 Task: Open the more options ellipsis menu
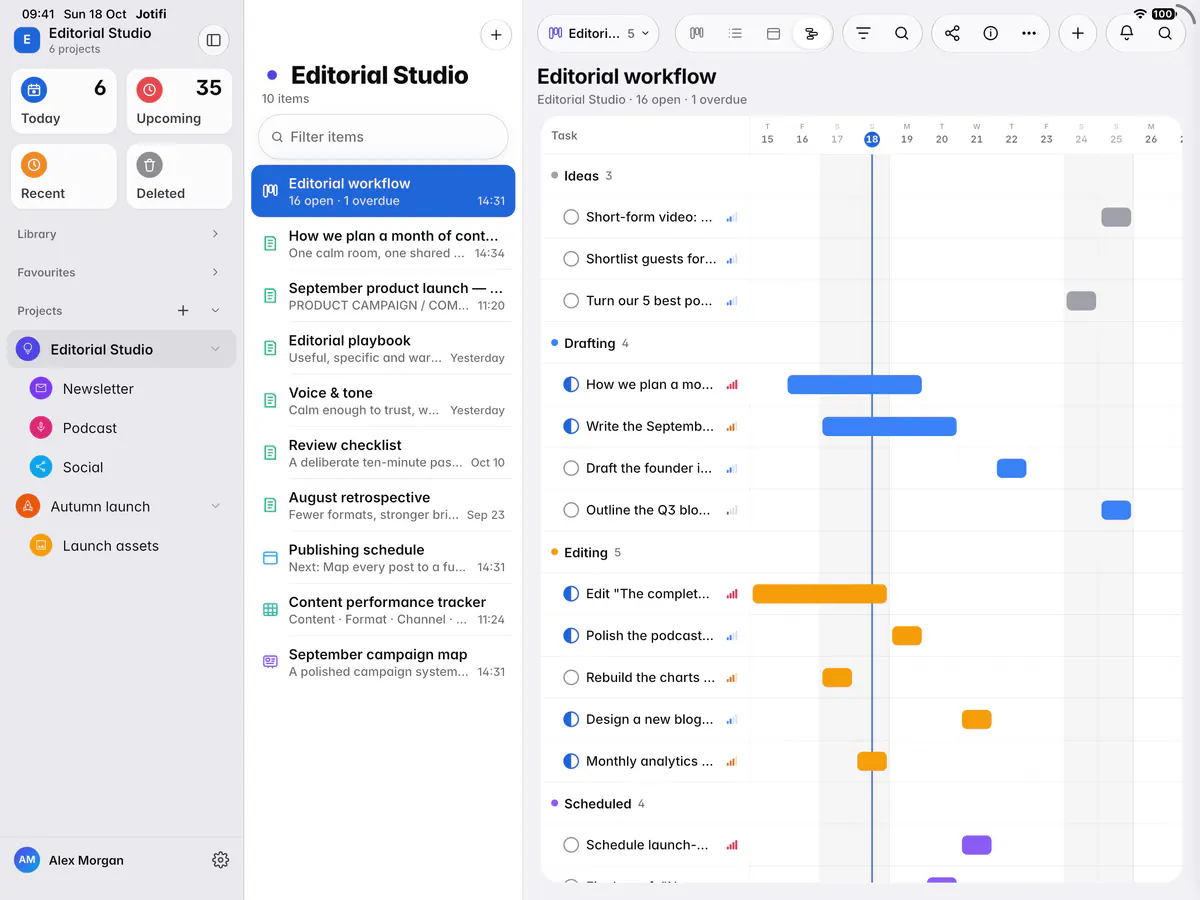click(1028, 33)
